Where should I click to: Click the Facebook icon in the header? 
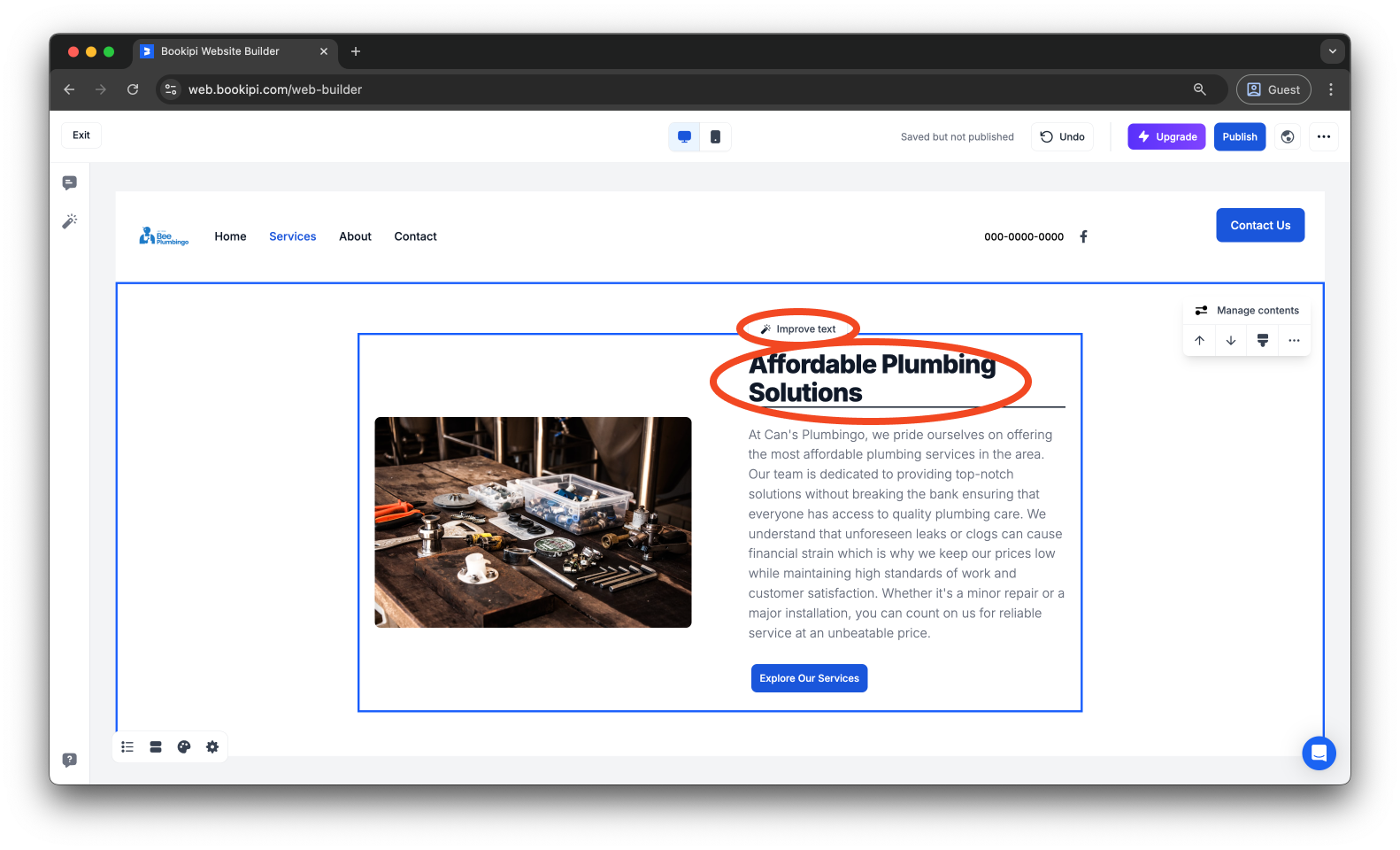1083,236
